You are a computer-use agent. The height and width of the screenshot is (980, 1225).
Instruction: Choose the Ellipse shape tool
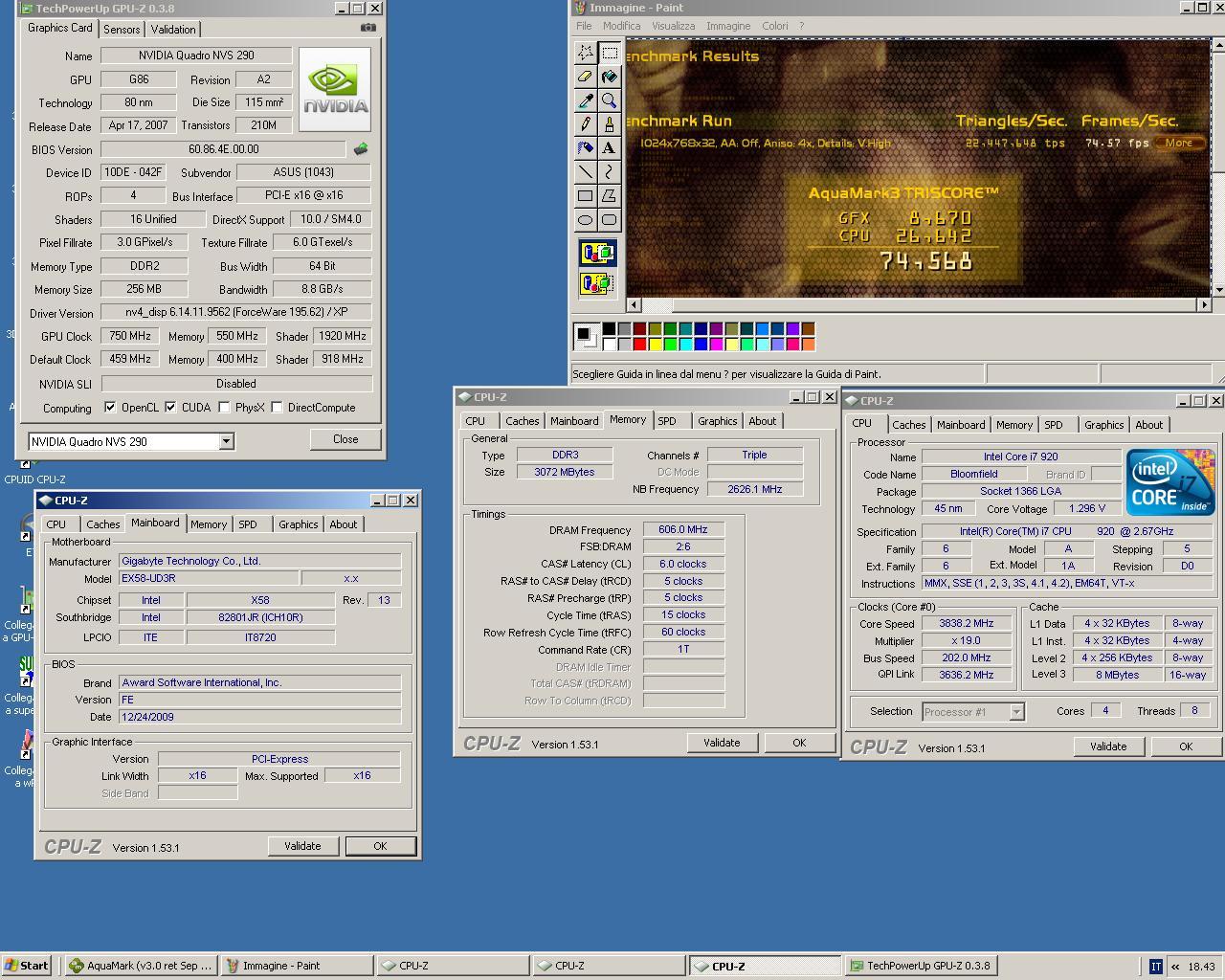(x=586, y=220)
